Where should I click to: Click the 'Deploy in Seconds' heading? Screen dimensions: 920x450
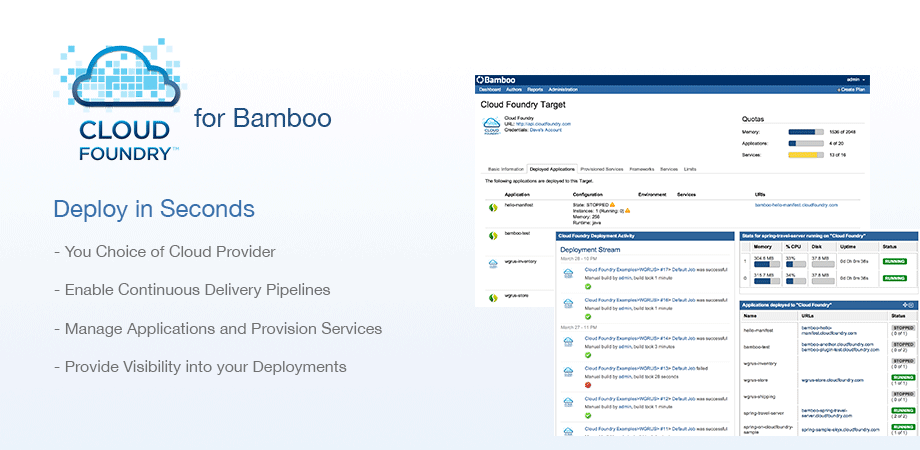click(x=154, y=209)
